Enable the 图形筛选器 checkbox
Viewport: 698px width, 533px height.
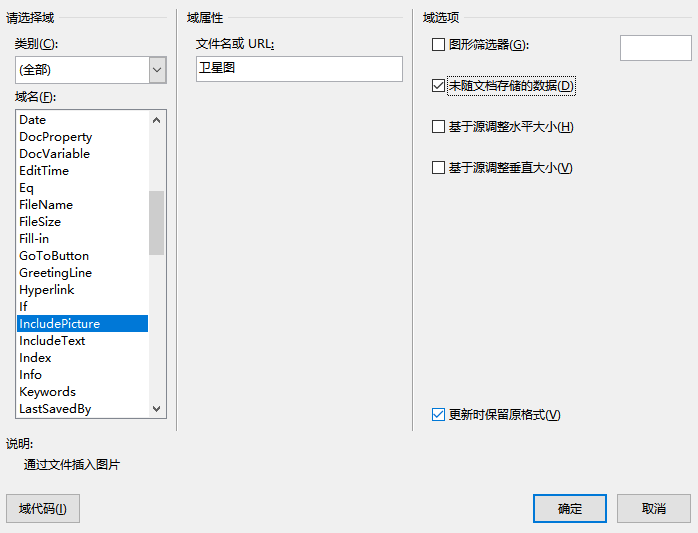438,45
